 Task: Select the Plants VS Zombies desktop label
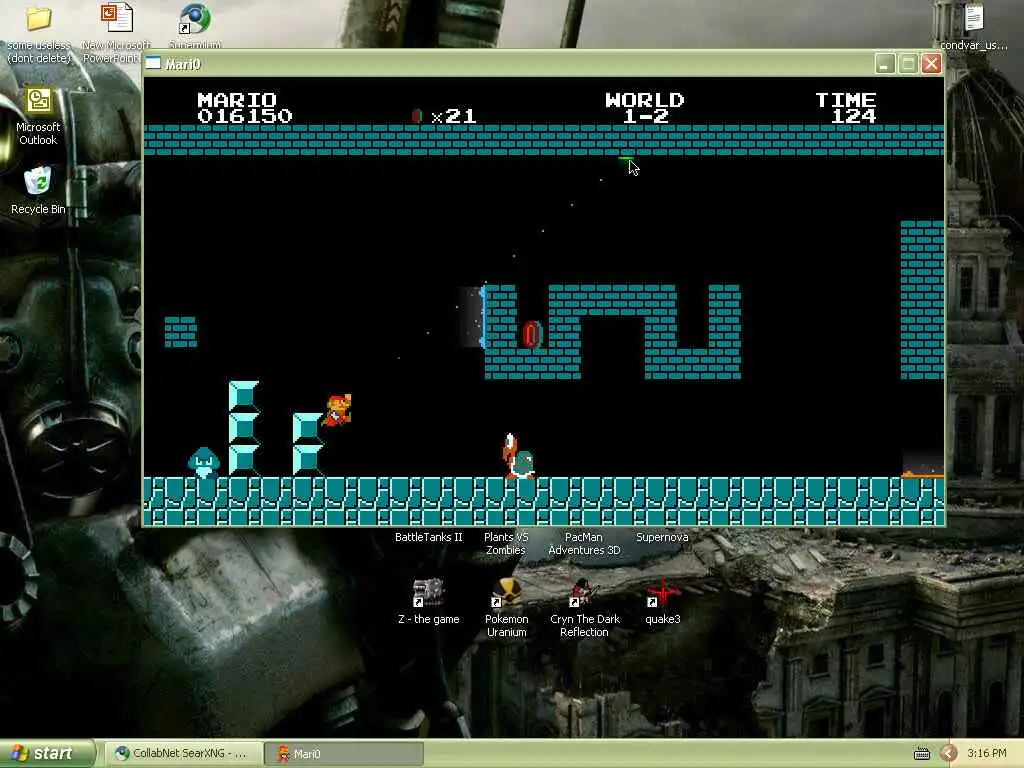click(x=506, y=543)
